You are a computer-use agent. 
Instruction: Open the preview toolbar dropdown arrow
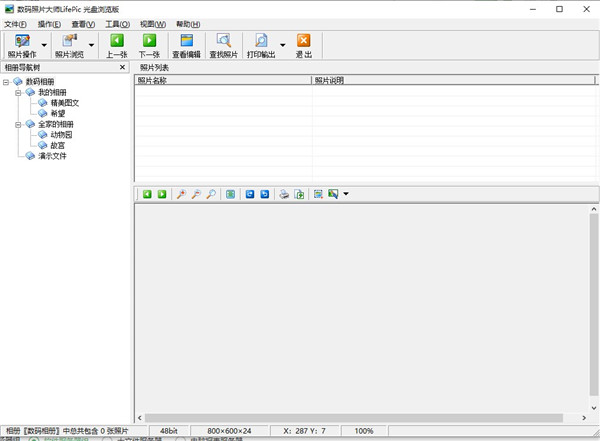pos(346,194)
